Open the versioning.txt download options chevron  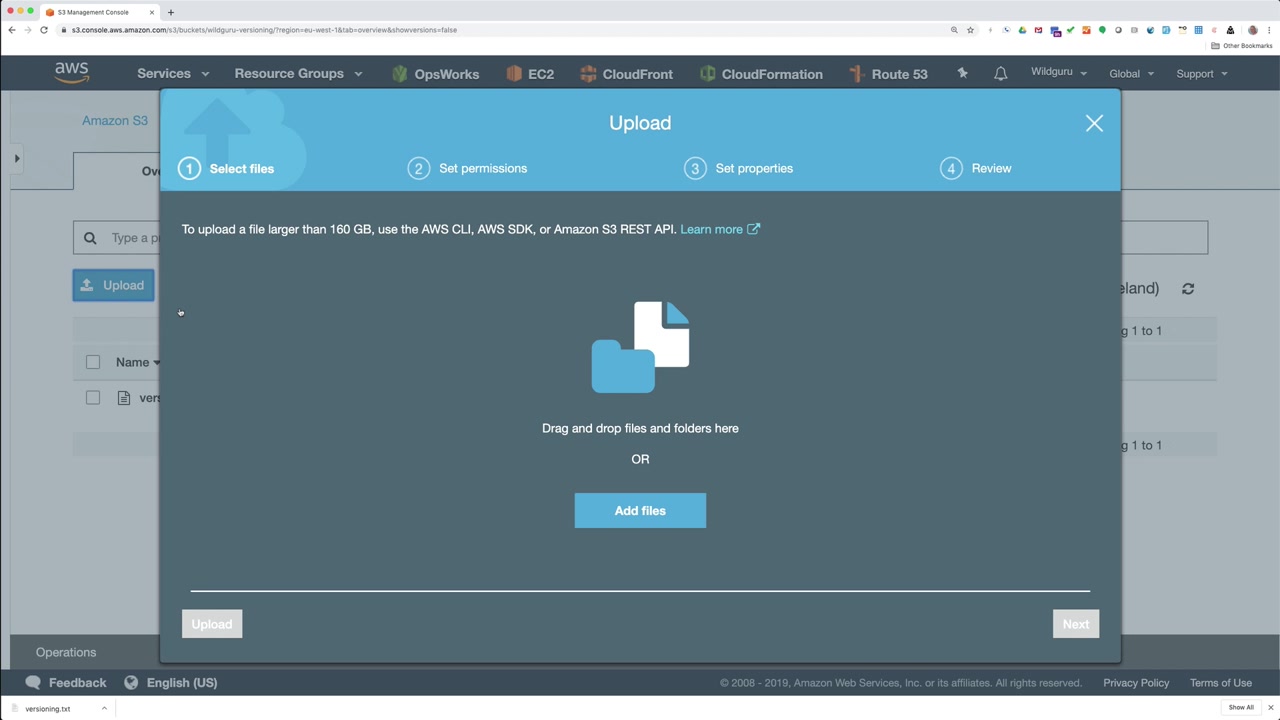[104, 708]
